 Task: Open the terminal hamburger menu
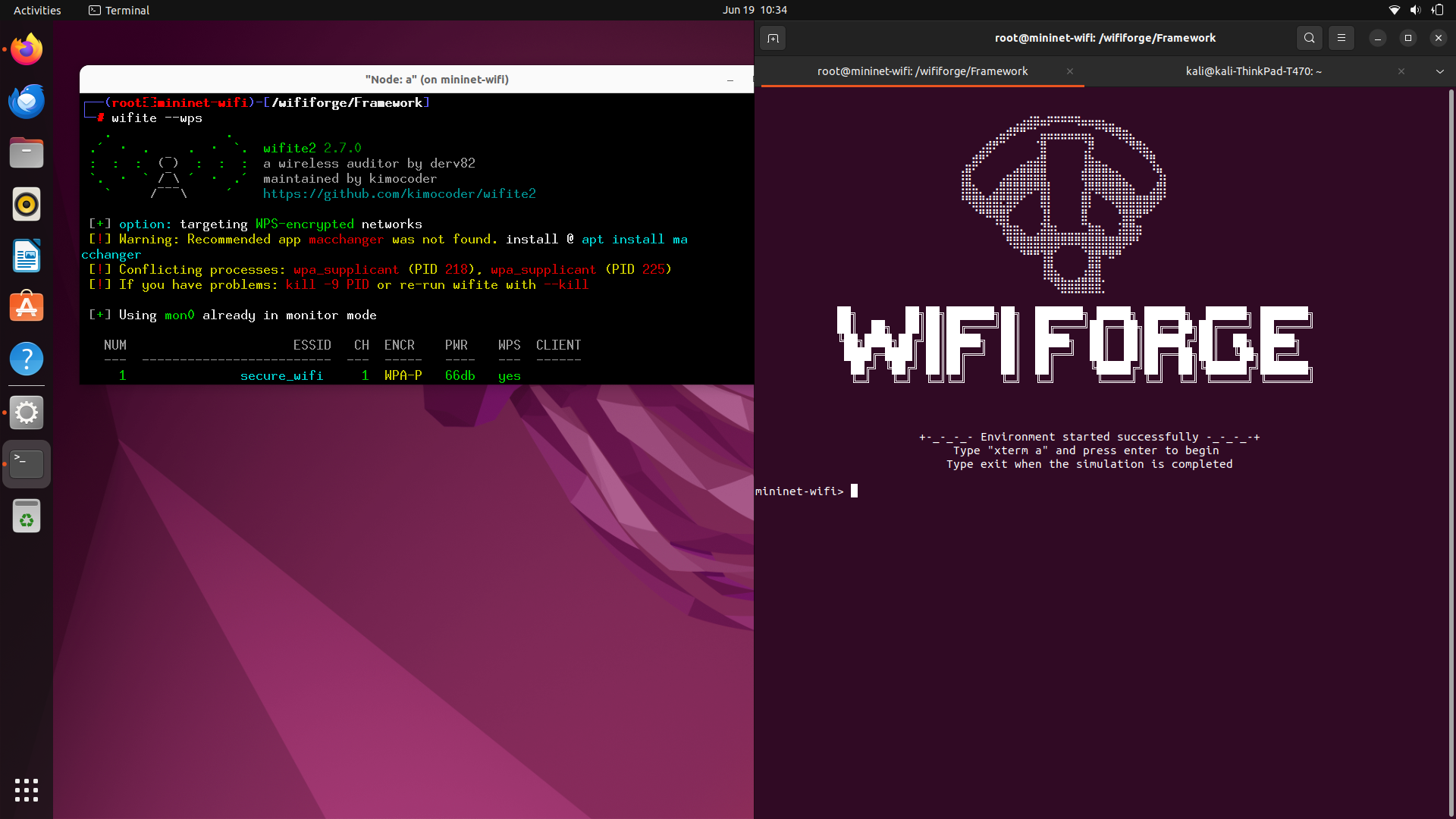[x=1341, y=38]
